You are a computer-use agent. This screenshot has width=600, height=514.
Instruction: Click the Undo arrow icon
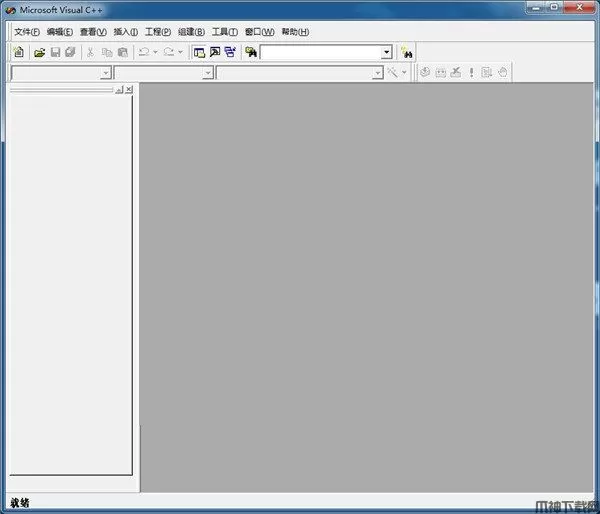[x=144, y=52]
